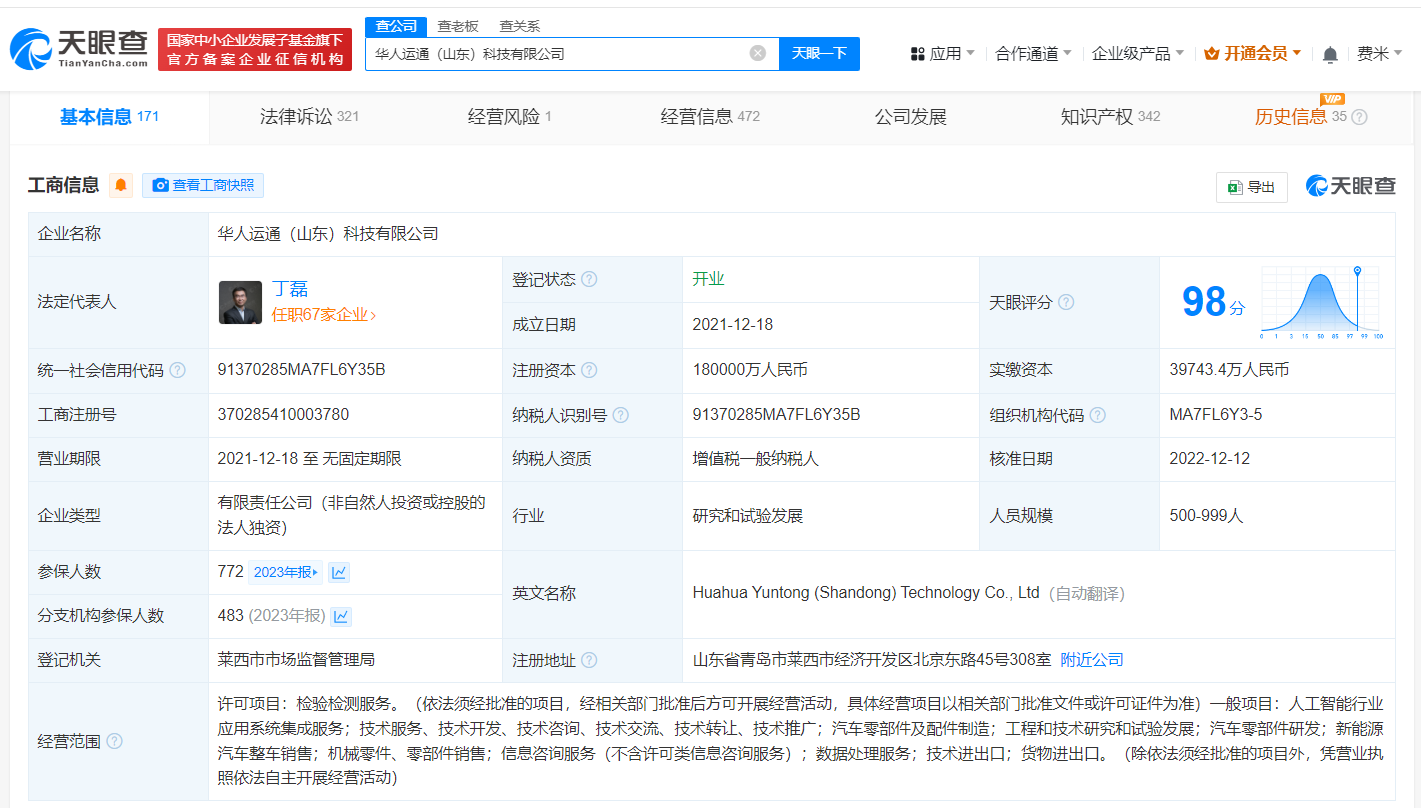Click the bell icon beside 工商信息
The image size is (1421, 808).
point(120,185)
